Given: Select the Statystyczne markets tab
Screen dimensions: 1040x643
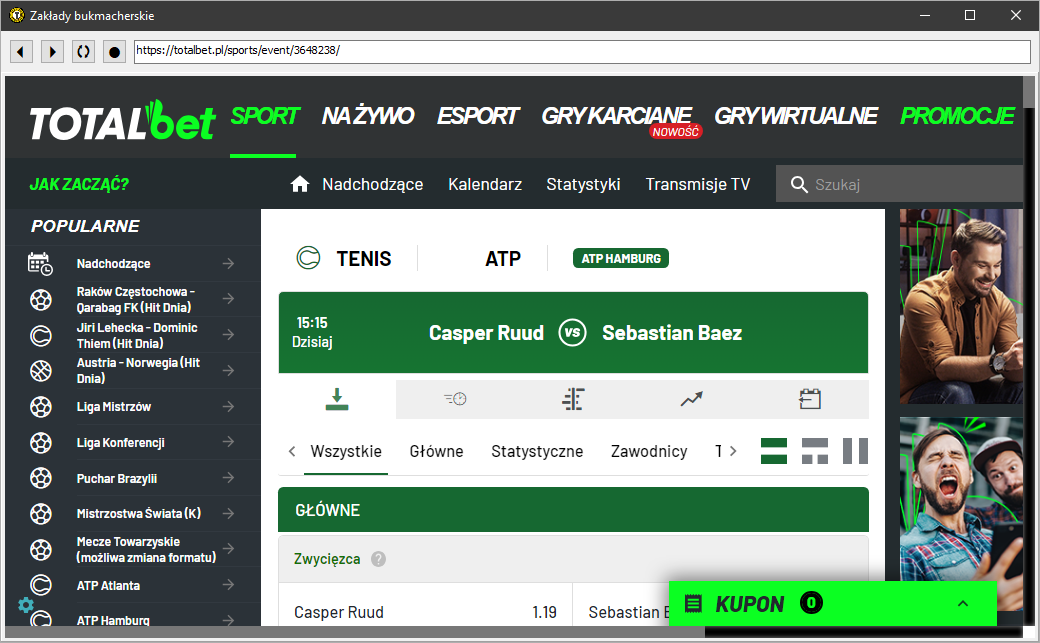Looking at the screenshot, I should tap(537, 451).
